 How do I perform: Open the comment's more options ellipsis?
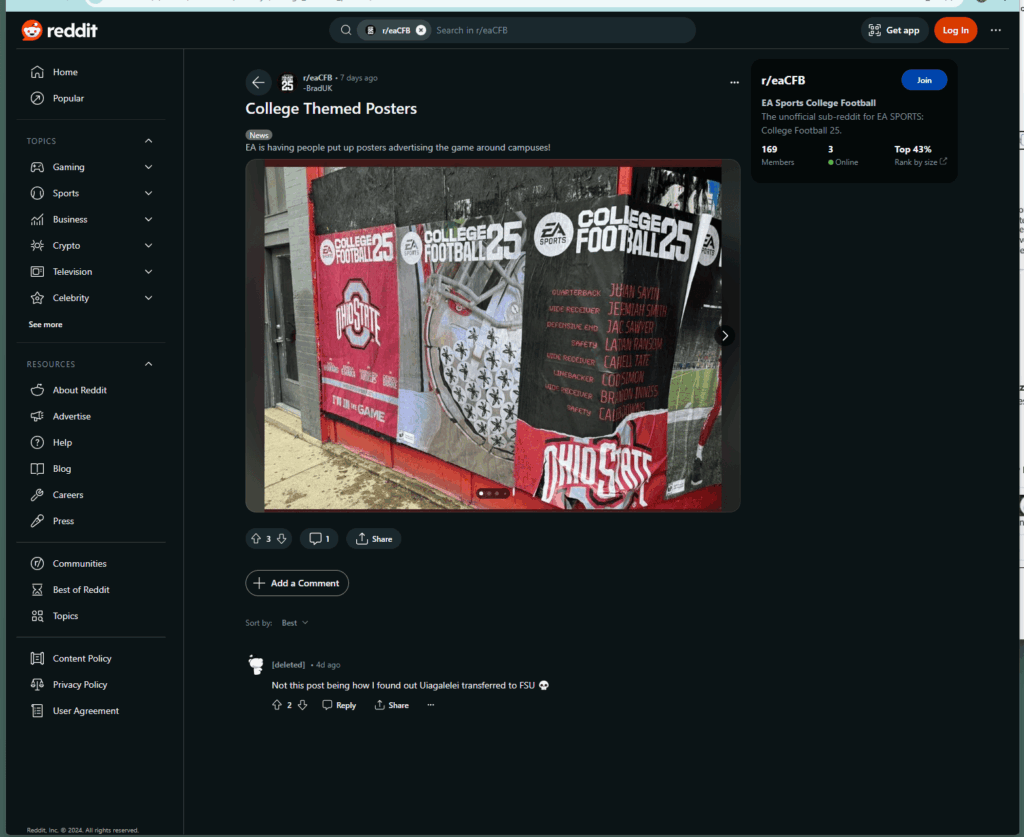(x=431, y=705)
